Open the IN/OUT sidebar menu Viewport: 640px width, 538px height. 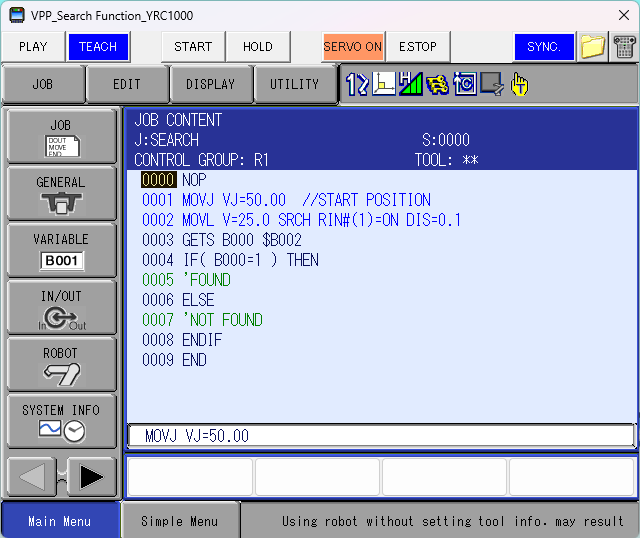click(61, 307)
